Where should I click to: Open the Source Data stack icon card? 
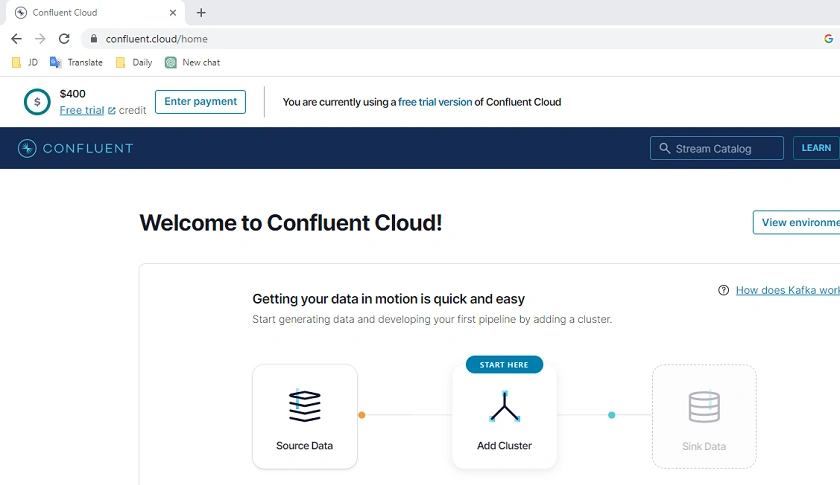tap(305, 416)
